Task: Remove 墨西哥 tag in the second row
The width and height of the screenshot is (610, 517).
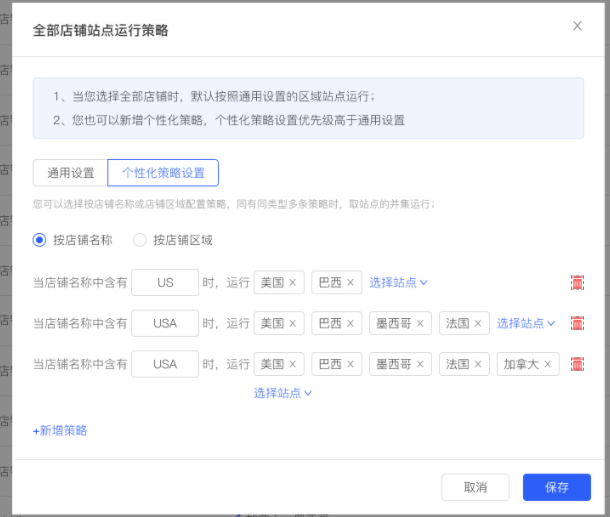Action: pos(420,323)
